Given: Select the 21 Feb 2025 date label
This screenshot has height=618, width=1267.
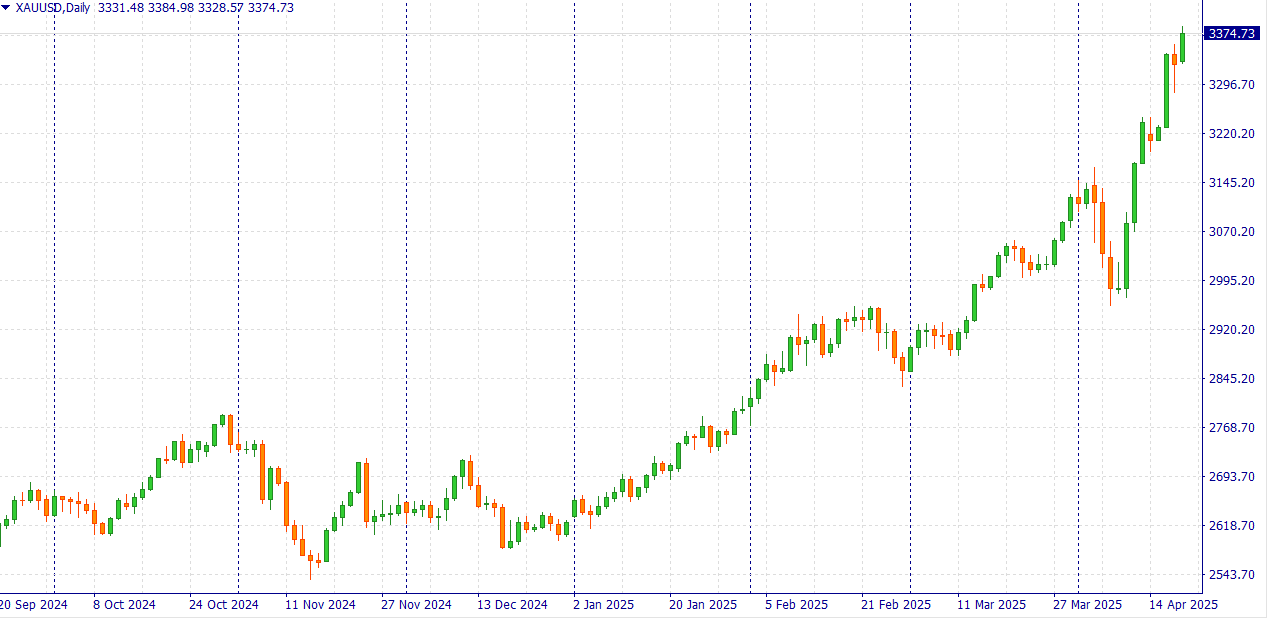Looking at the screenshot, I should pyautogui.click(x=895, y=605).
